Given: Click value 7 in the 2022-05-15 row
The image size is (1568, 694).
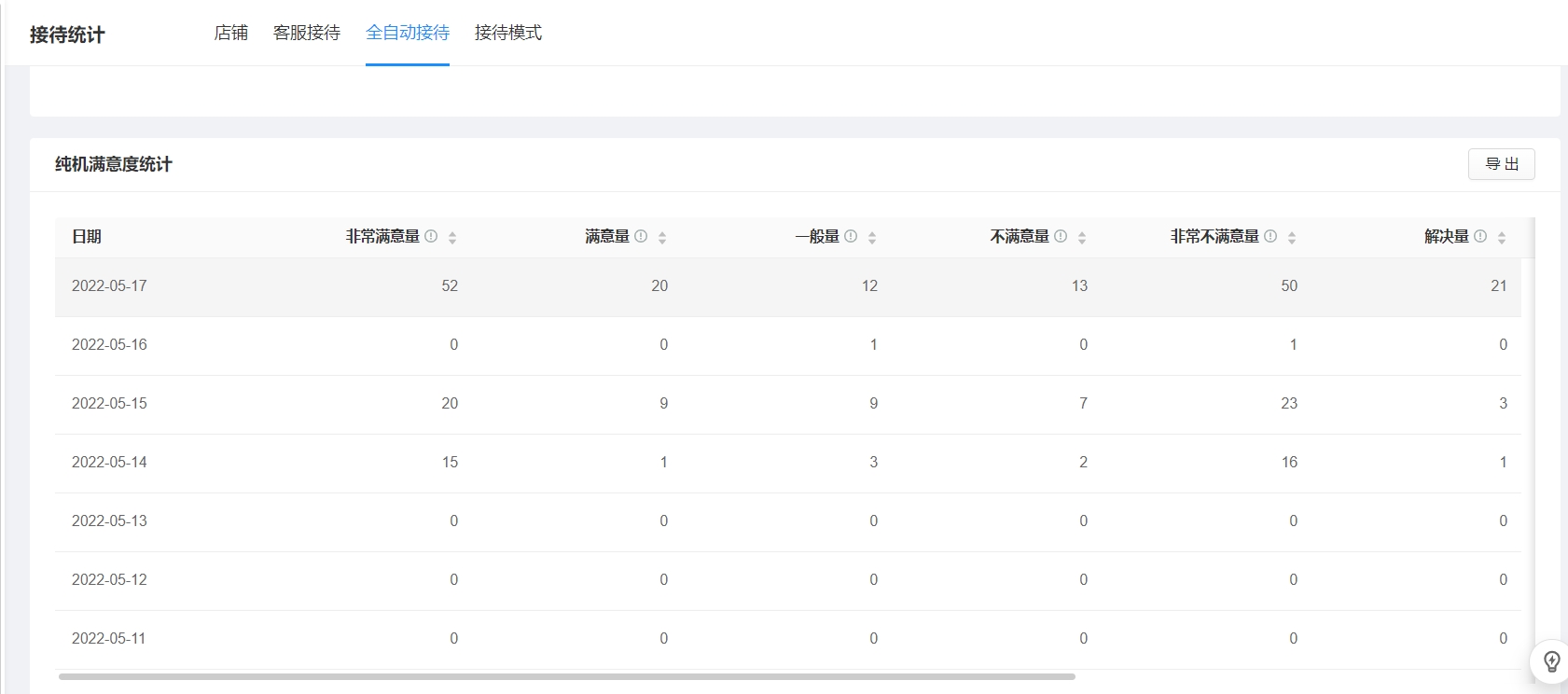Looking at the screenshot, I should [x=1083, y=404].
